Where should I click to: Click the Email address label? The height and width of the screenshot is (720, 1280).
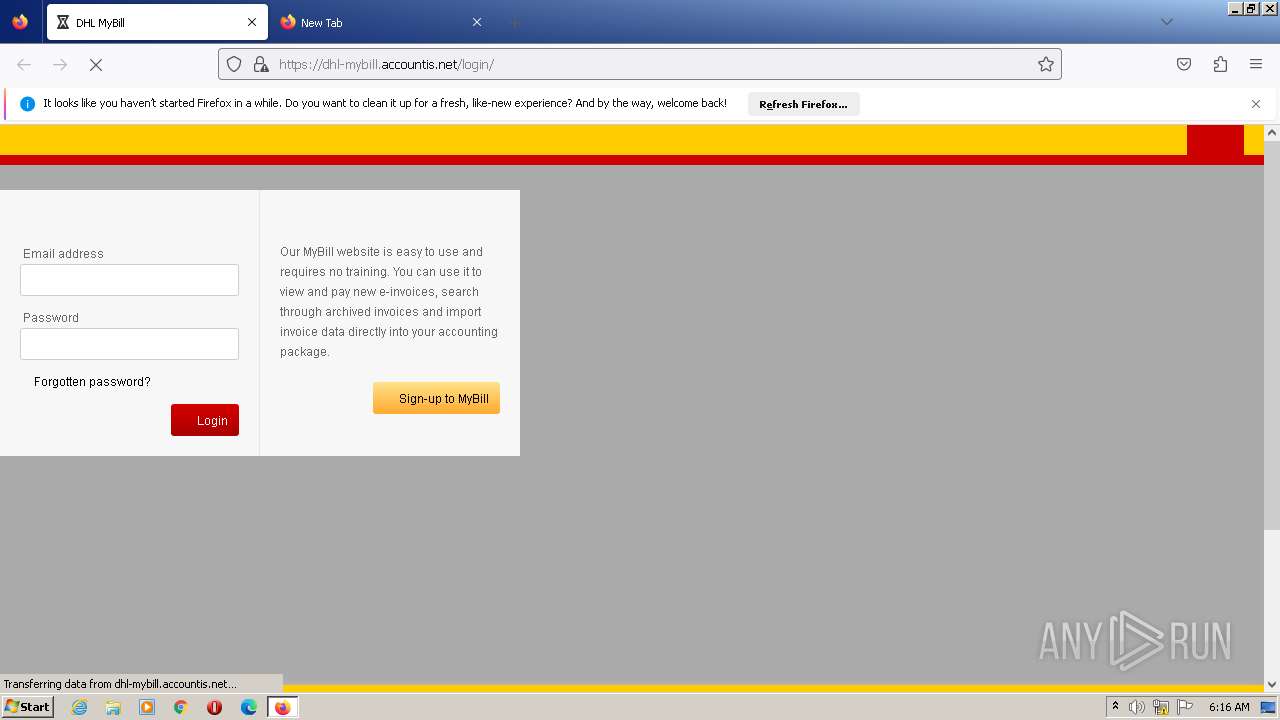click(x=63, y=254)
